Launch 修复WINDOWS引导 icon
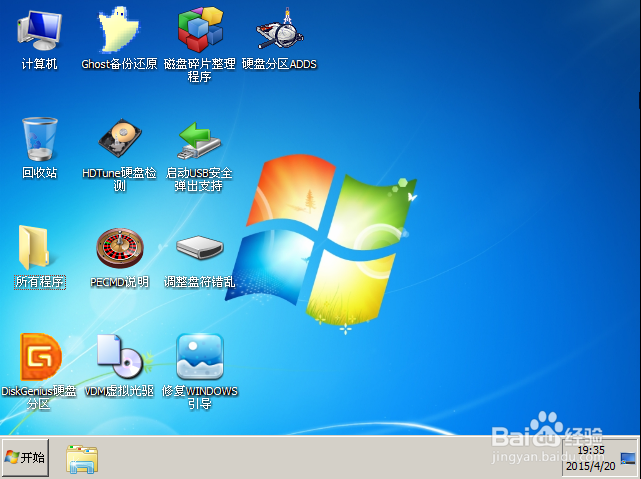This screenshot has height=479, width=641. 200,356
